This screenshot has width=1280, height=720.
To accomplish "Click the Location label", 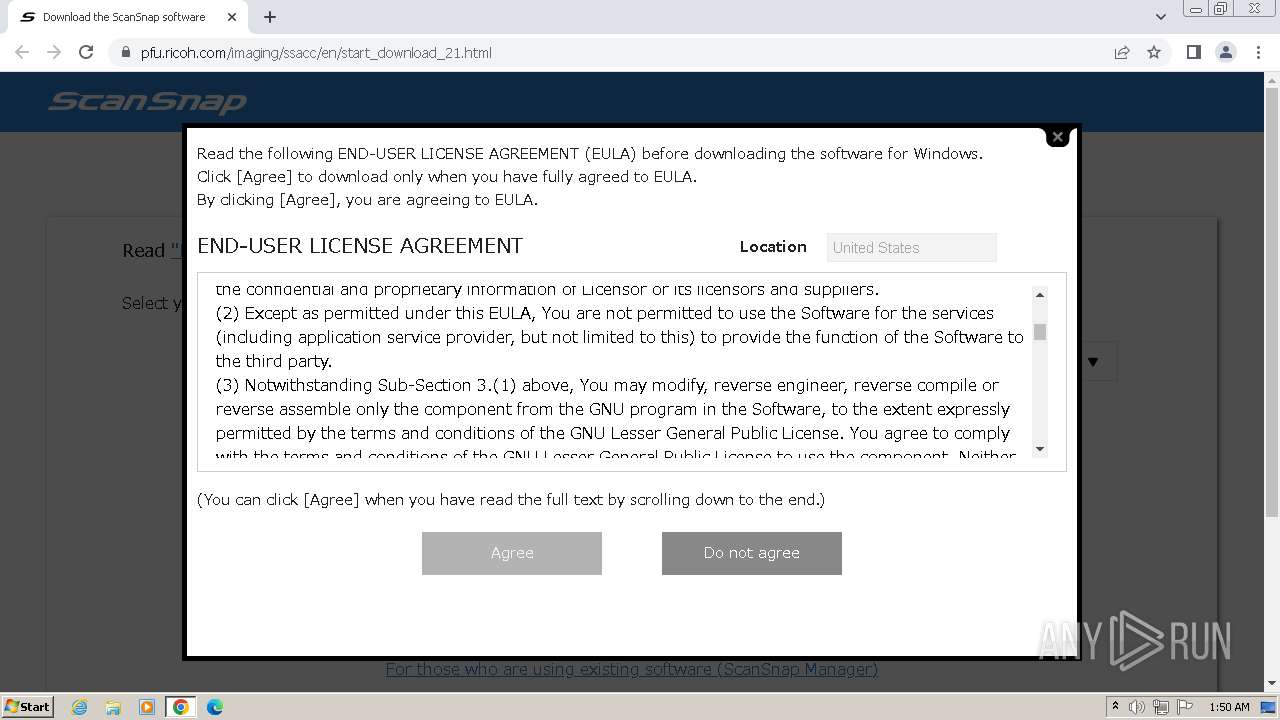I will pos(773,247).
